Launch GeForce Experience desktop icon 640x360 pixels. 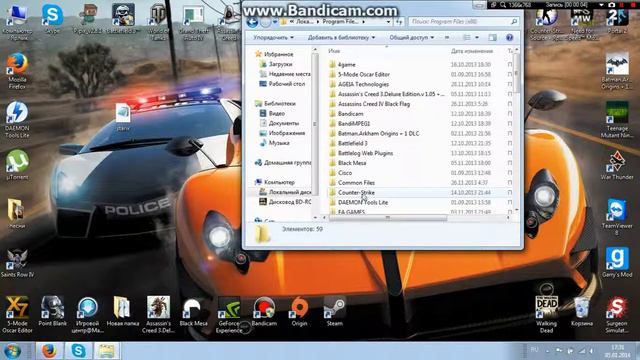[229, 314]
